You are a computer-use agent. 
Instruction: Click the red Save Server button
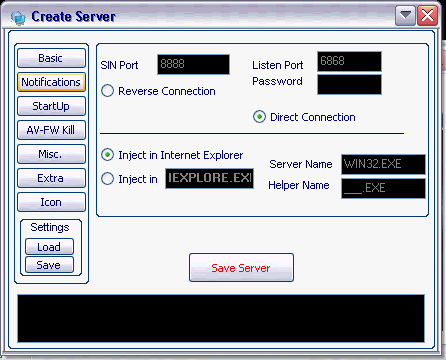(241, 268)
